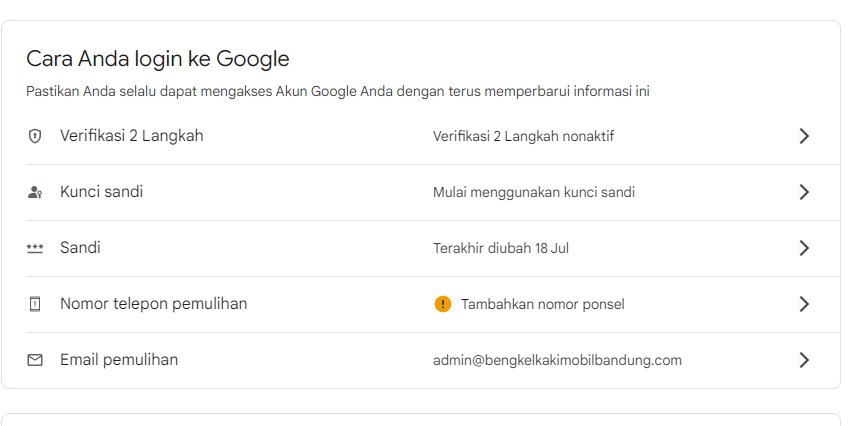This screenshot has height=426, width=851.
Task: Click the Terakhir diubah 18 Jul status
Action: click(501, 248)
